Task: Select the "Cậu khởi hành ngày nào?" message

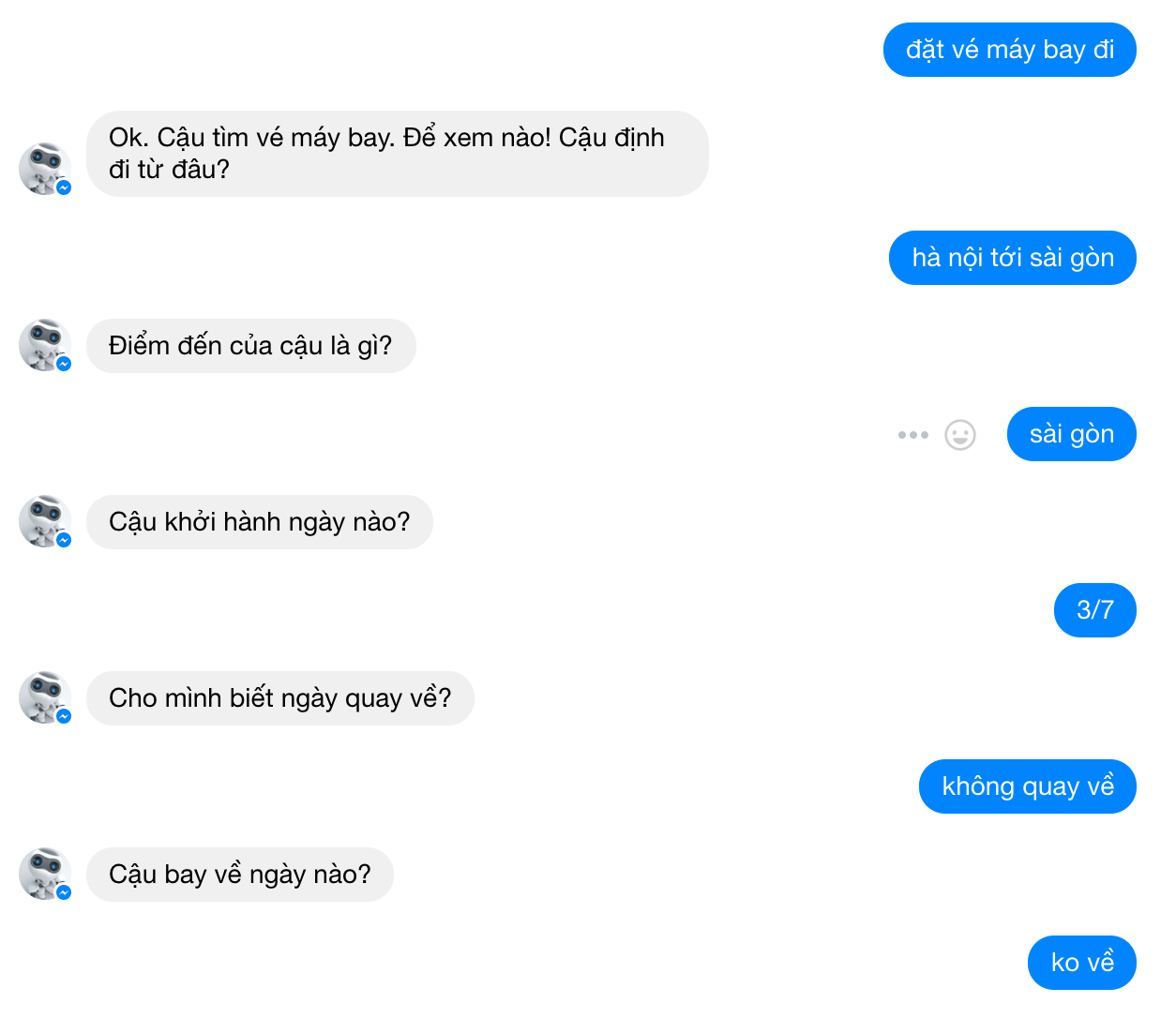Action: point(259,522)
